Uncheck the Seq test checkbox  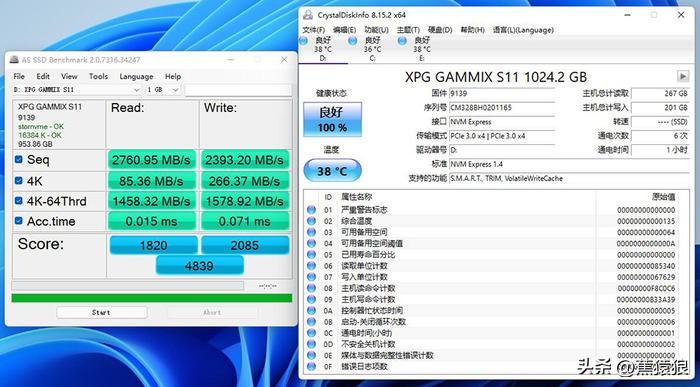(18, 159)
